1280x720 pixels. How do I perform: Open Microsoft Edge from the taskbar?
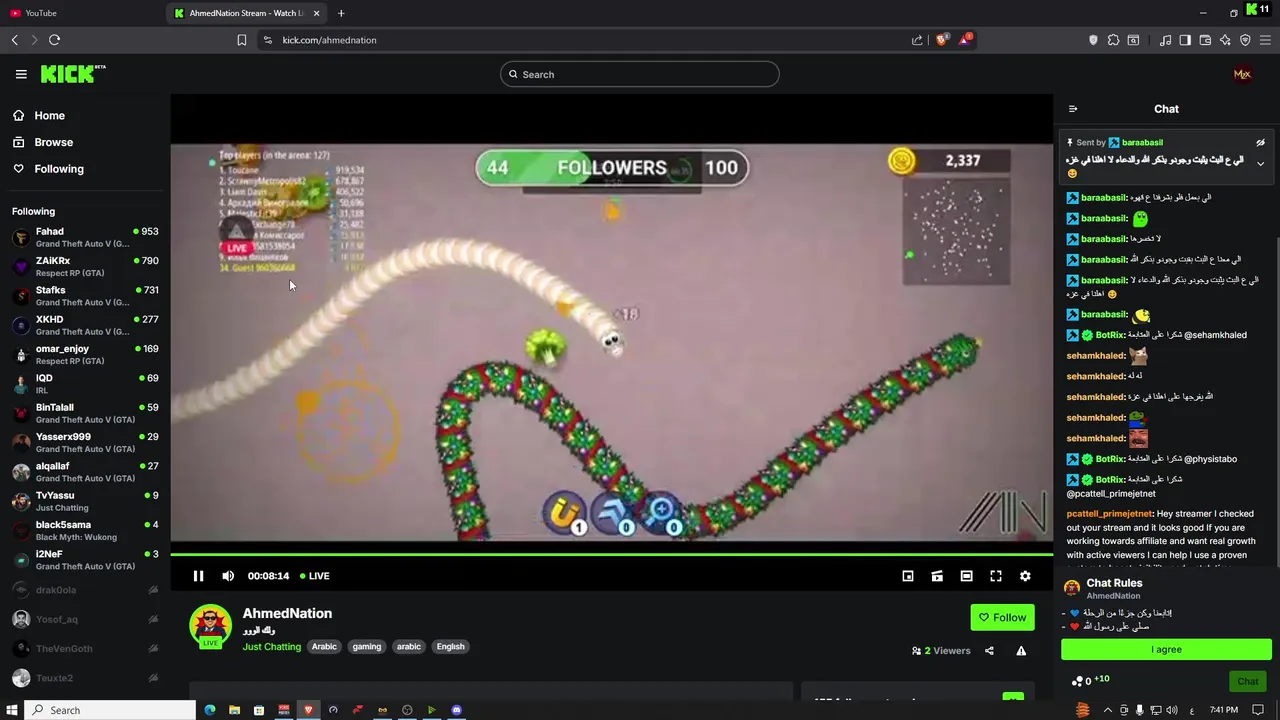210,710
